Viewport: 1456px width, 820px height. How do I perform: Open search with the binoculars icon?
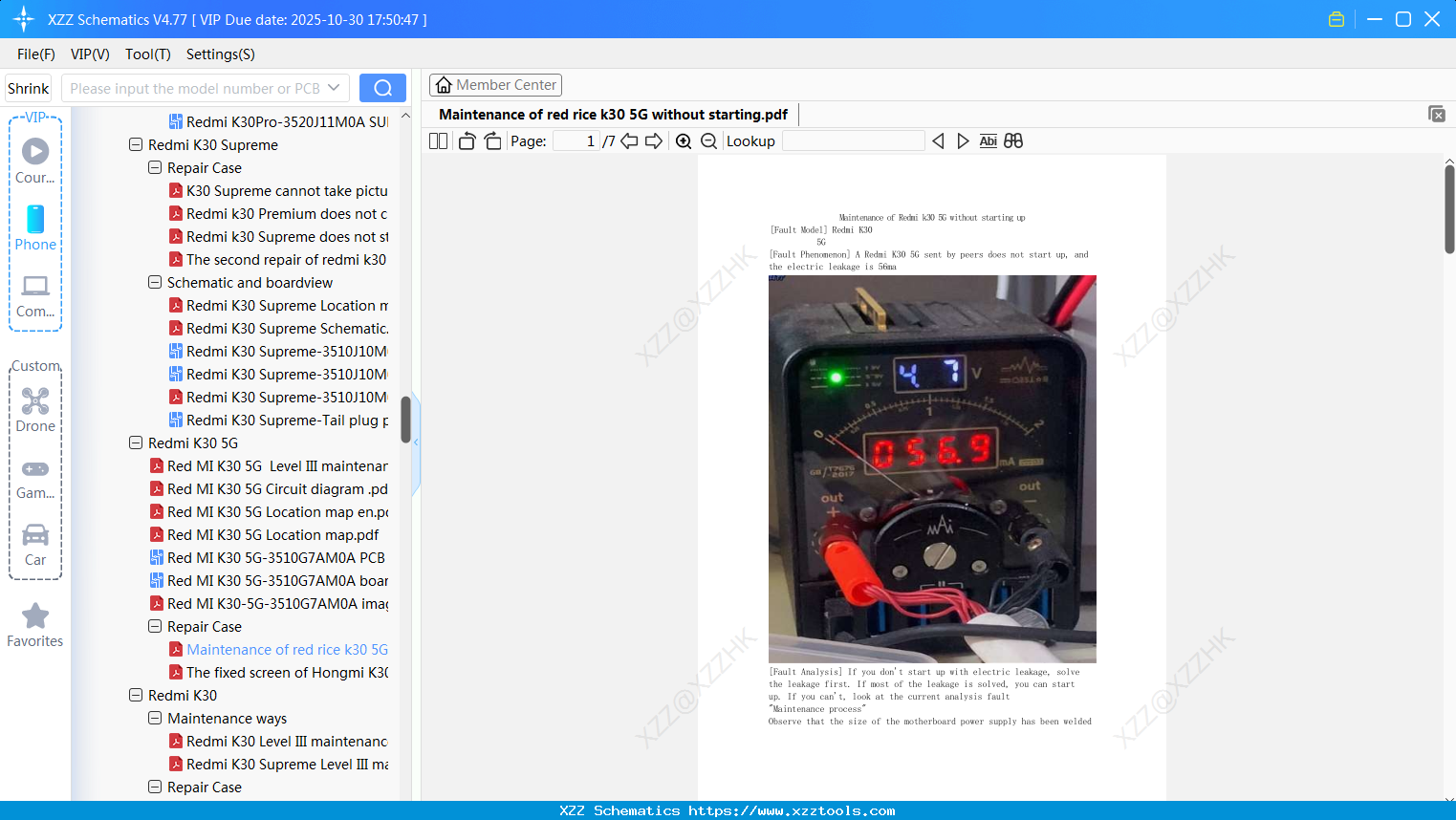(1013, 140)
